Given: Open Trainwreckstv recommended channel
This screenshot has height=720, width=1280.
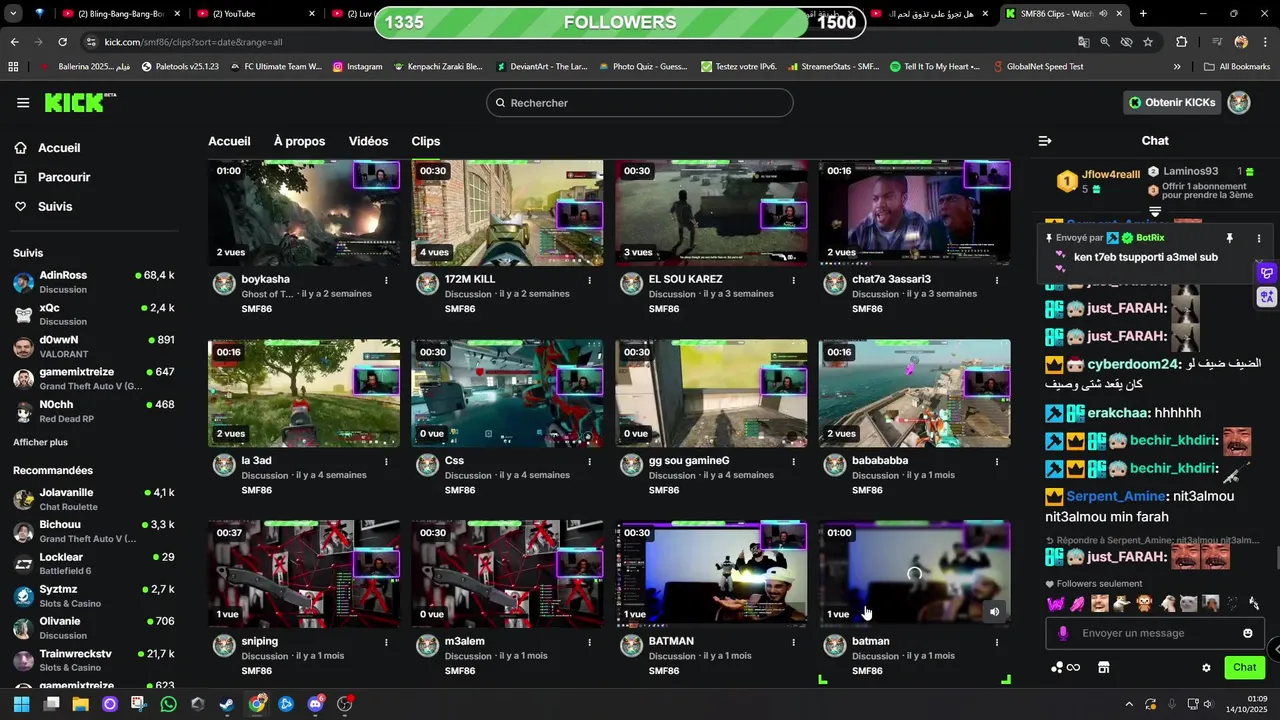Looking at the screenshot, I should coord(94,660).
